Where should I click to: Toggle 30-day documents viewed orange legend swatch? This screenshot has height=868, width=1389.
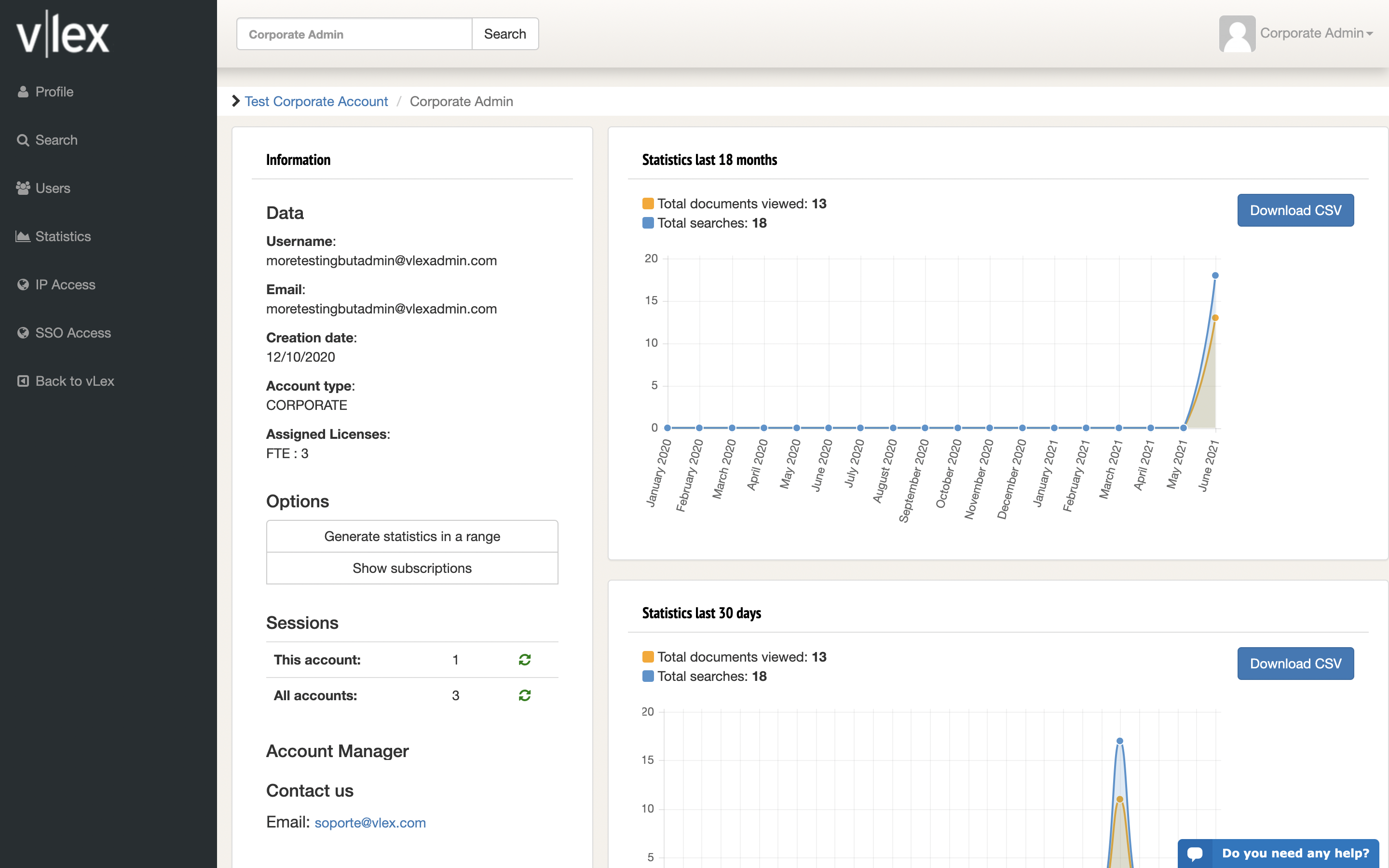[648, 657]
